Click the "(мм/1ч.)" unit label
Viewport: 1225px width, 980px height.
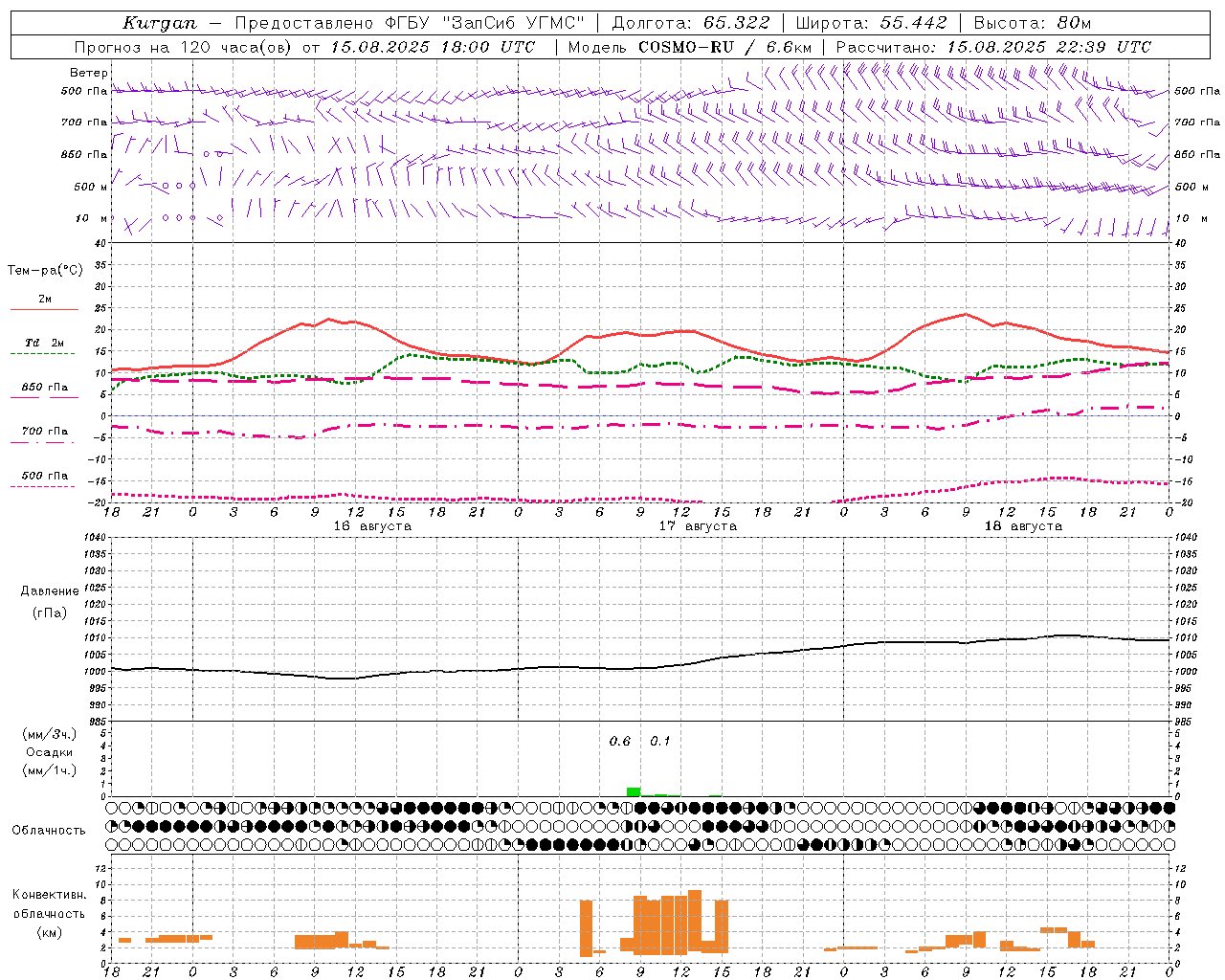(50, 770)
